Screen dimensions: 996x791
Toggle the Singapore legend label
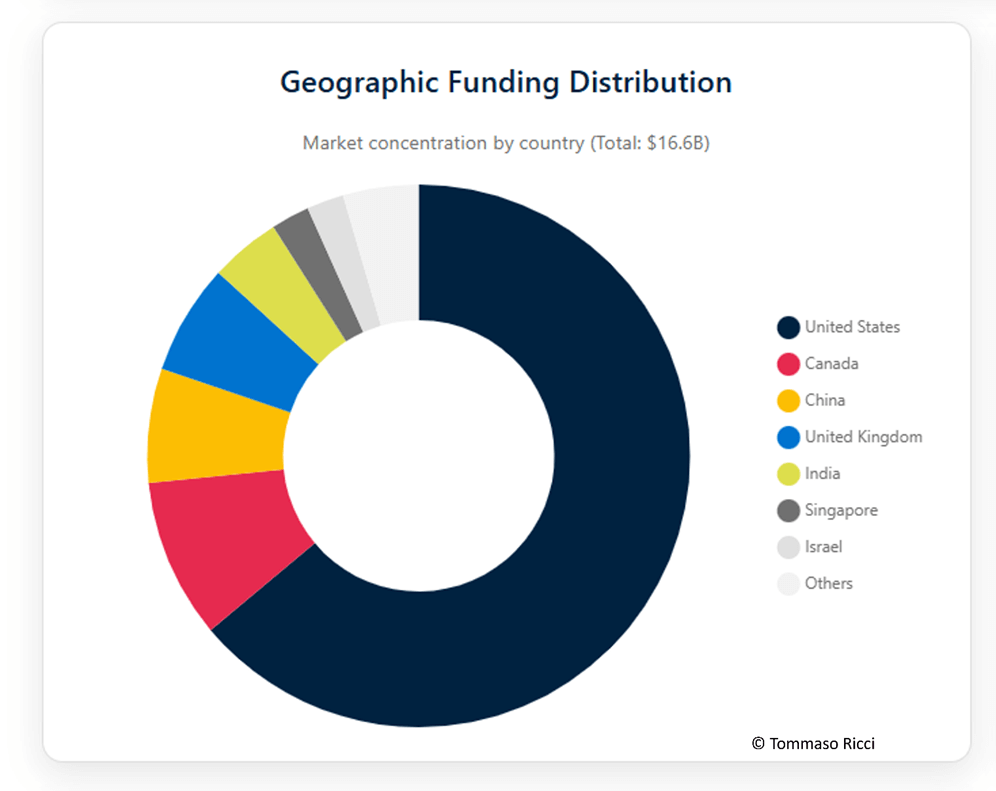841,510
